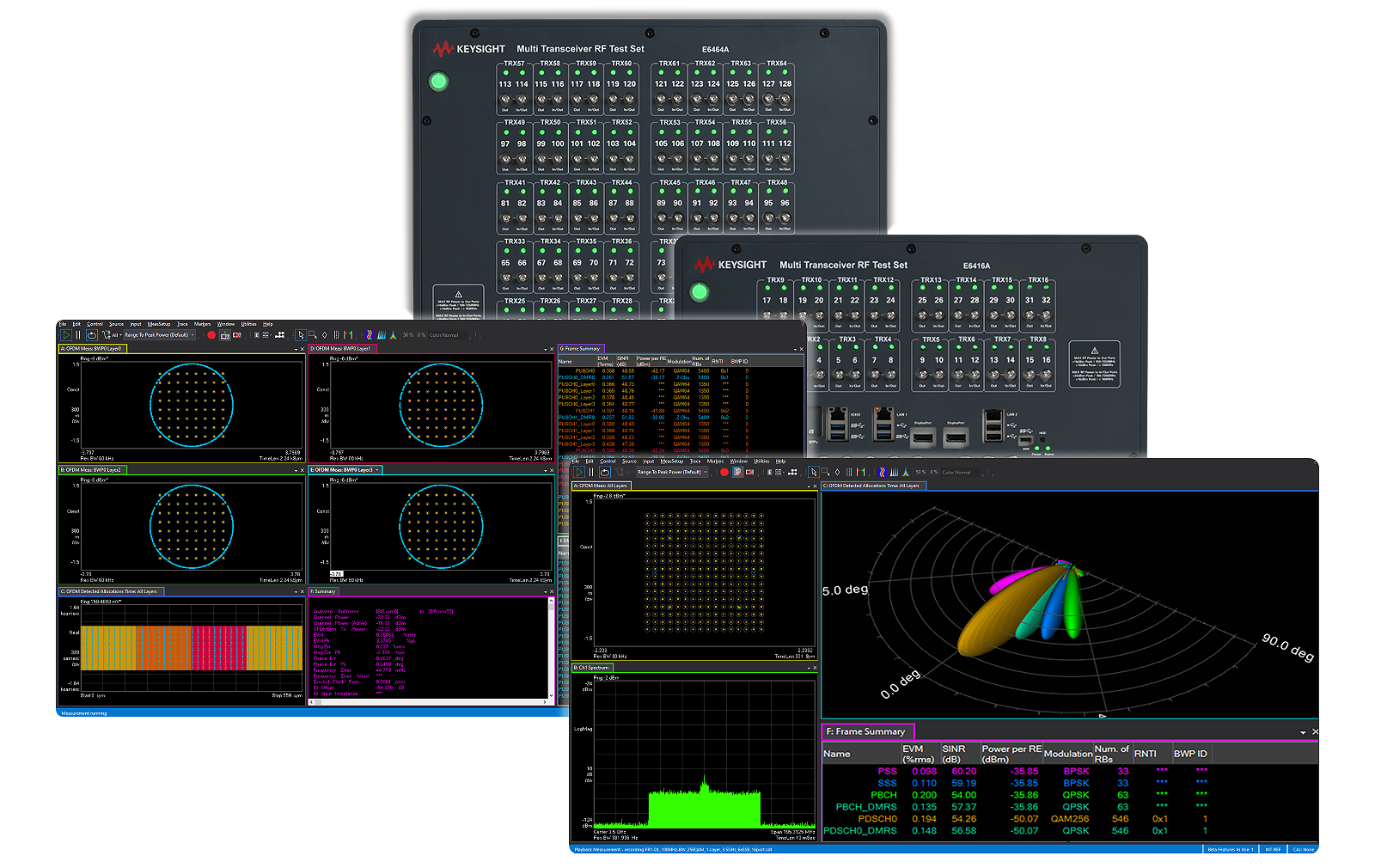This screenshot has height=868, width=1375.
Task: Toggle green power button on E6464A test set
Action: (x=438, y=82)
